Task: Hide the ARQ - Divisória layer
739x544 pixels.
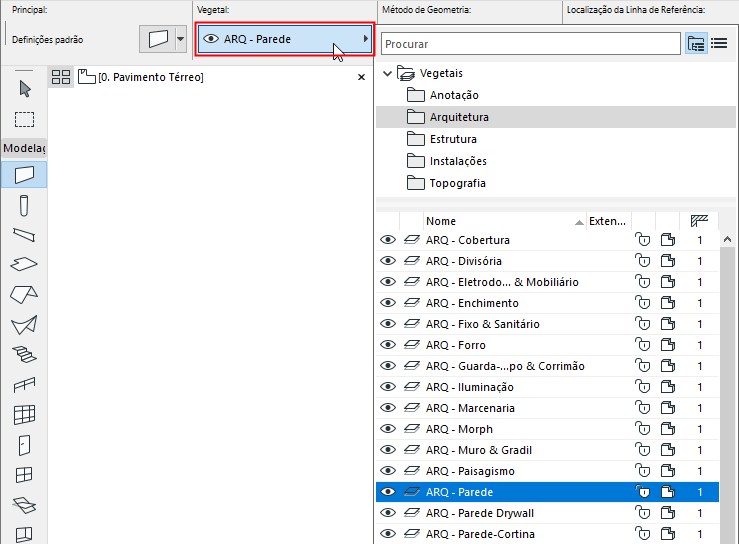Action: [388, 261]
